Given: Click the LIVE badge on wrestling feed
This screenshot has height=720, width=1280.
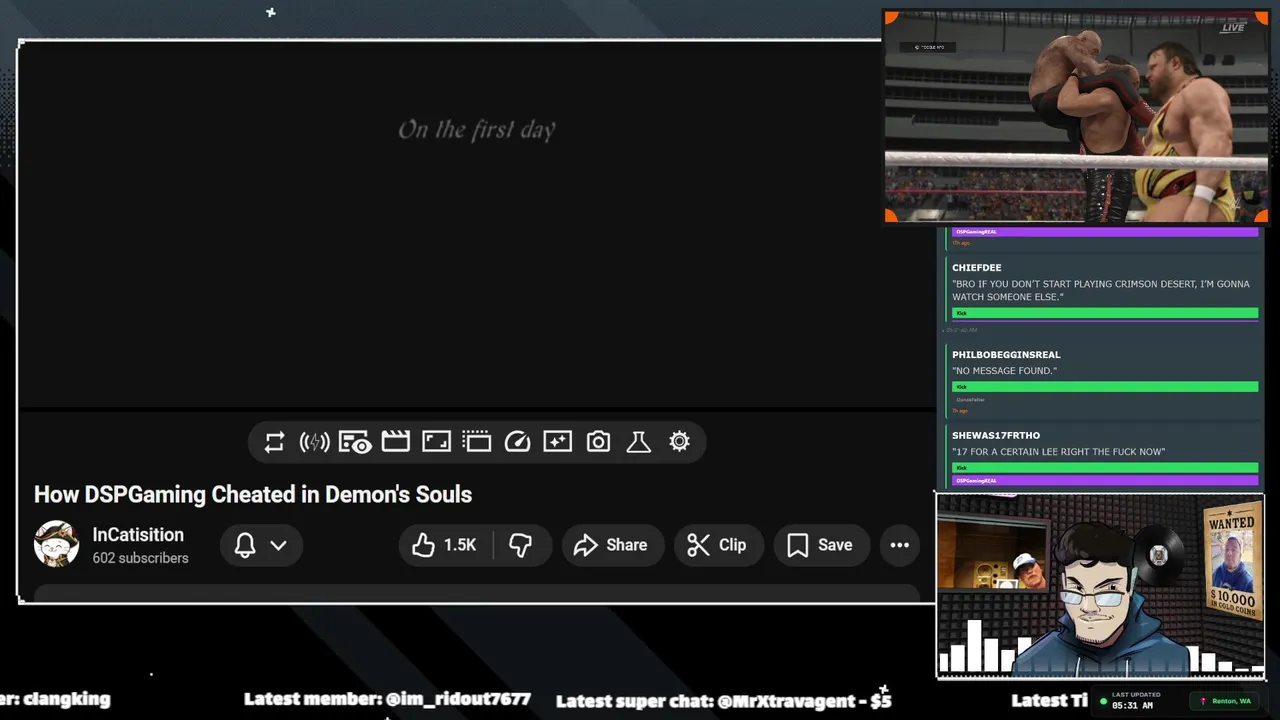Looking at the screenshot, I should (x=1233, y=28).
